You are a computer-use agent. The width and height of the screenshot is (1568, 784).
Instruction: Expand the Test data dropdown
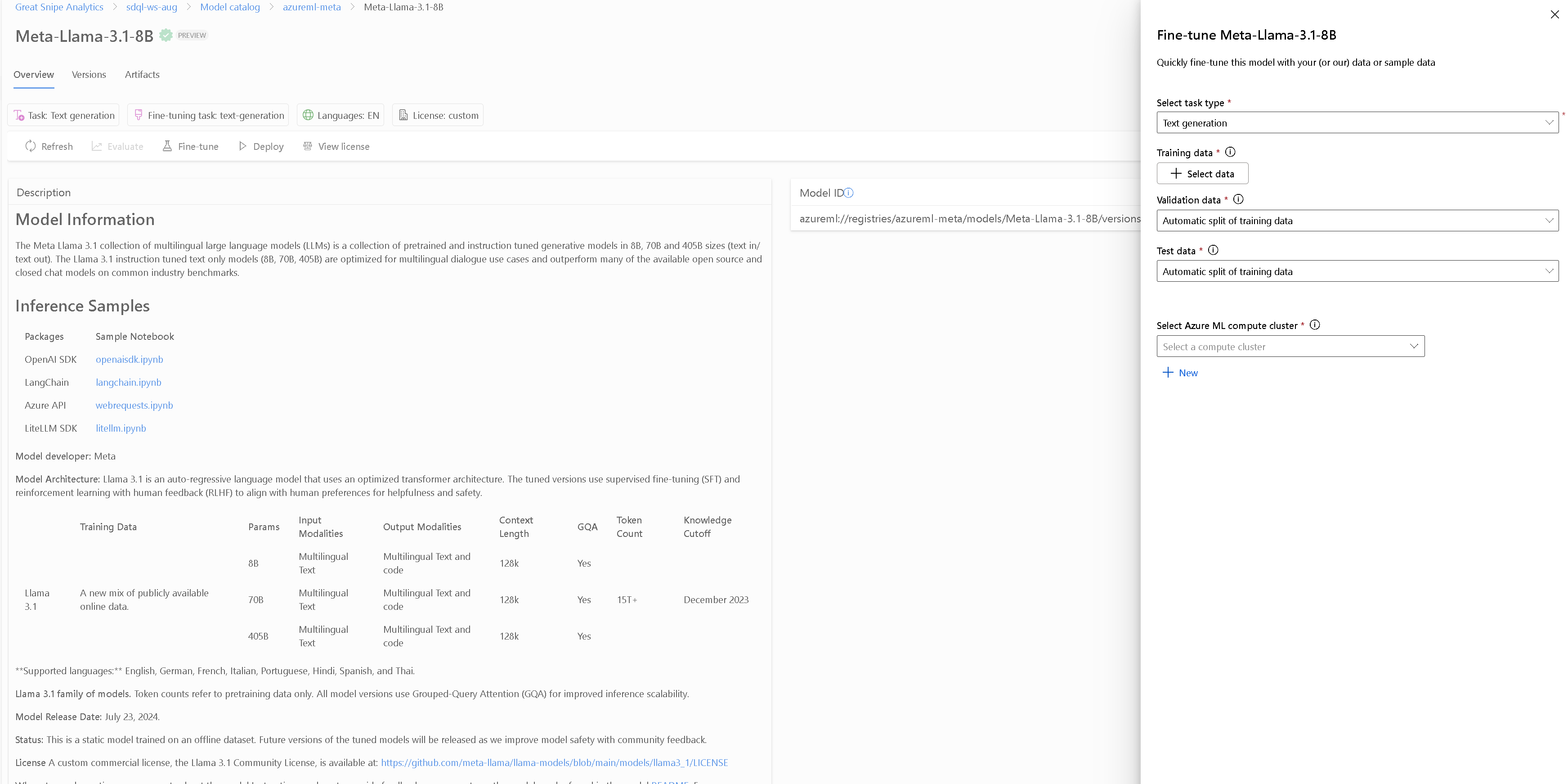coord(1357,271)
